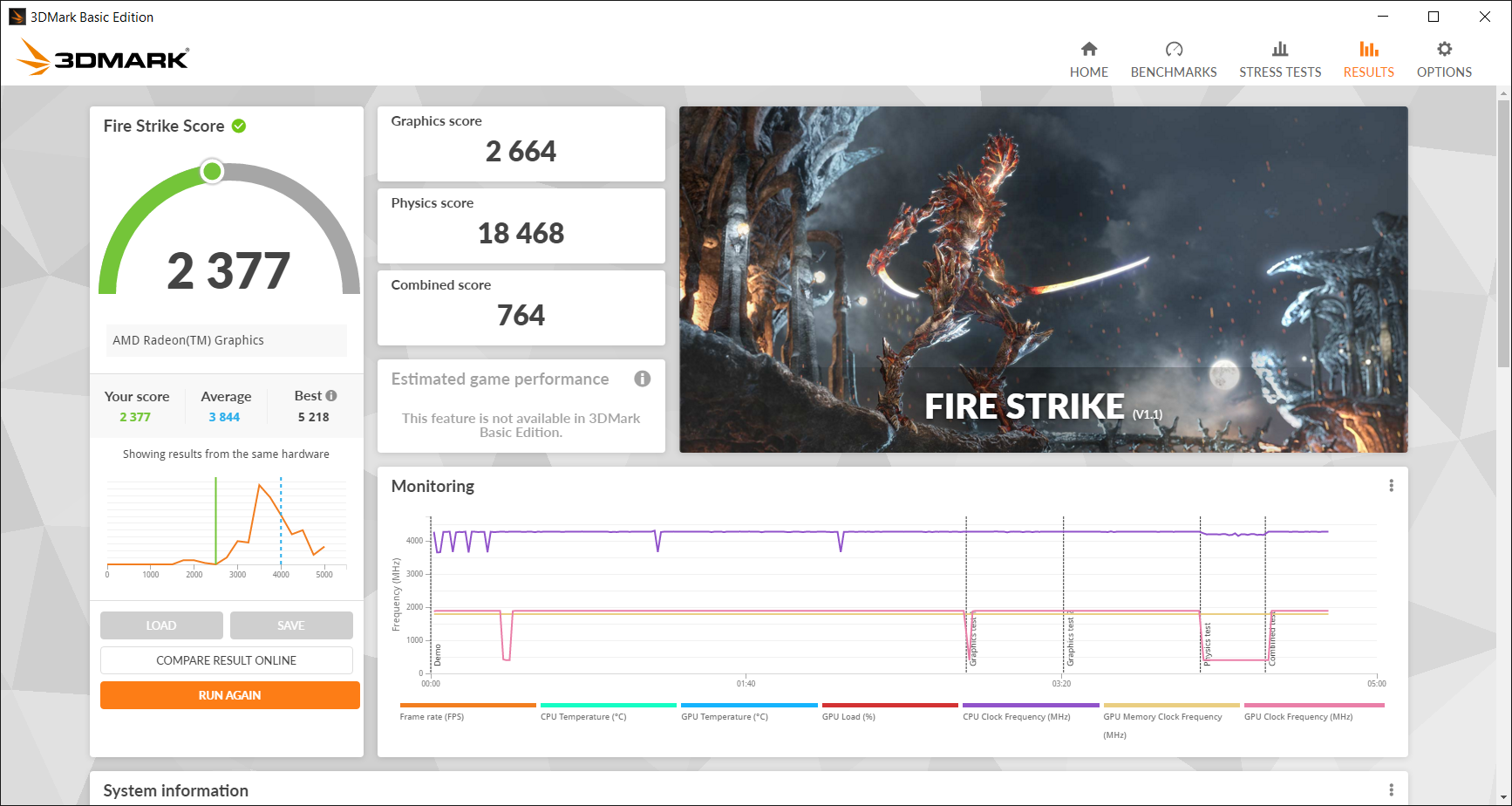Click COMPARE RESULT ONLINE button
The width and height of the screenshot is (1512, 806).
[x=227, y=660]
